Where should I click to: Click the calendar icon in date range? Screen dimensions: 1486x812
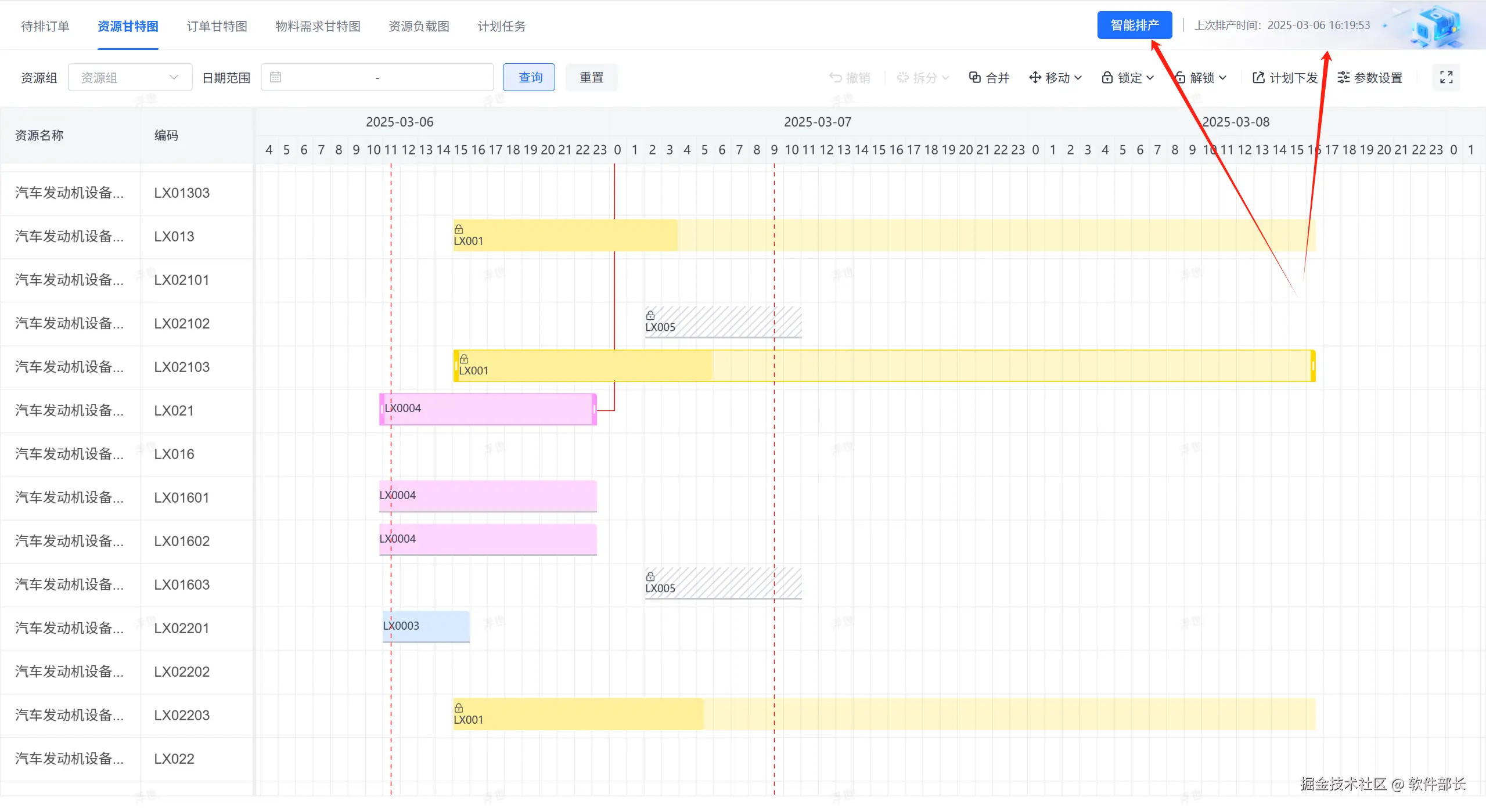pyautogui.click(x=276, y=77)
